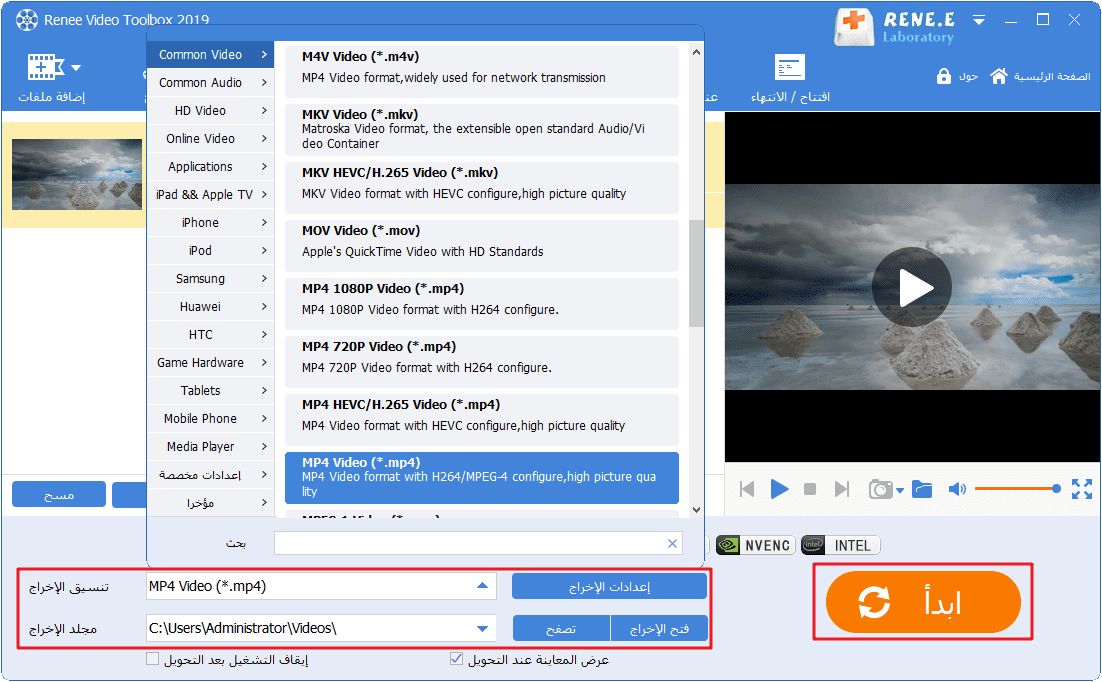Click the lock icon beside حول
The image size is (1102, 682).
point(943,76)
